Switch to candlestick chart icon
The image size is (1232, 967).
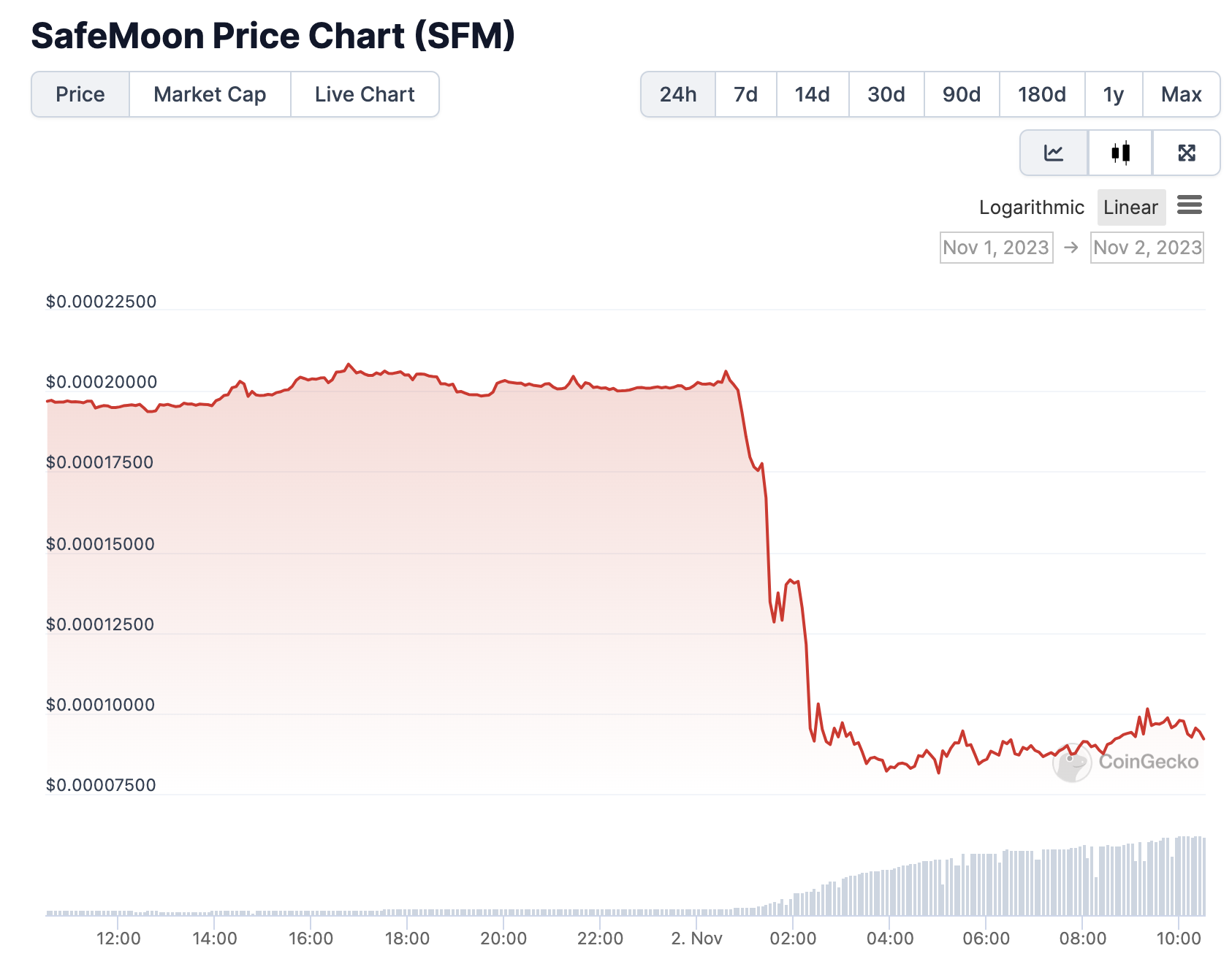coord(1120,153)
